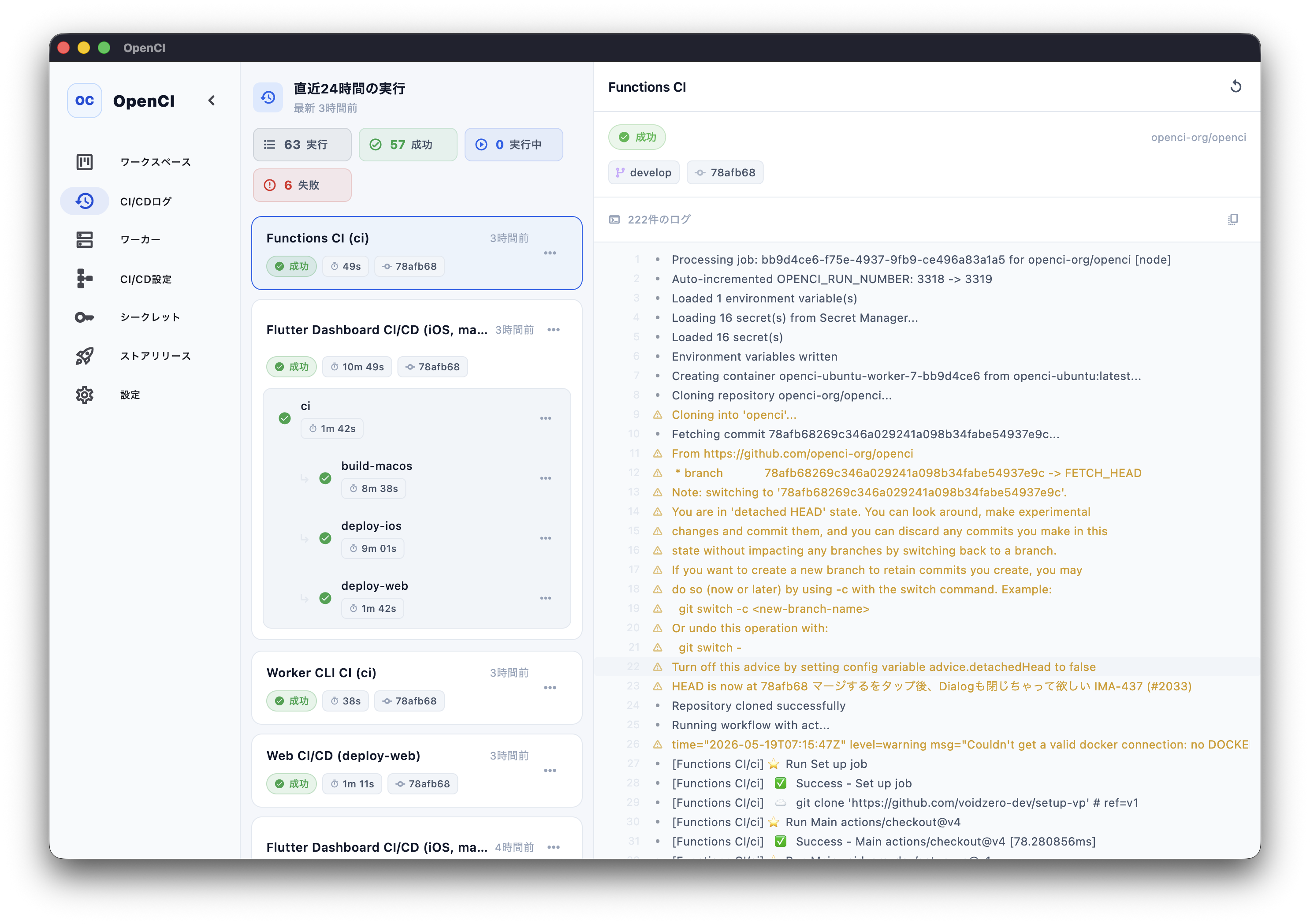Click 49s duration chip on Functions CI

coord(346,267)
